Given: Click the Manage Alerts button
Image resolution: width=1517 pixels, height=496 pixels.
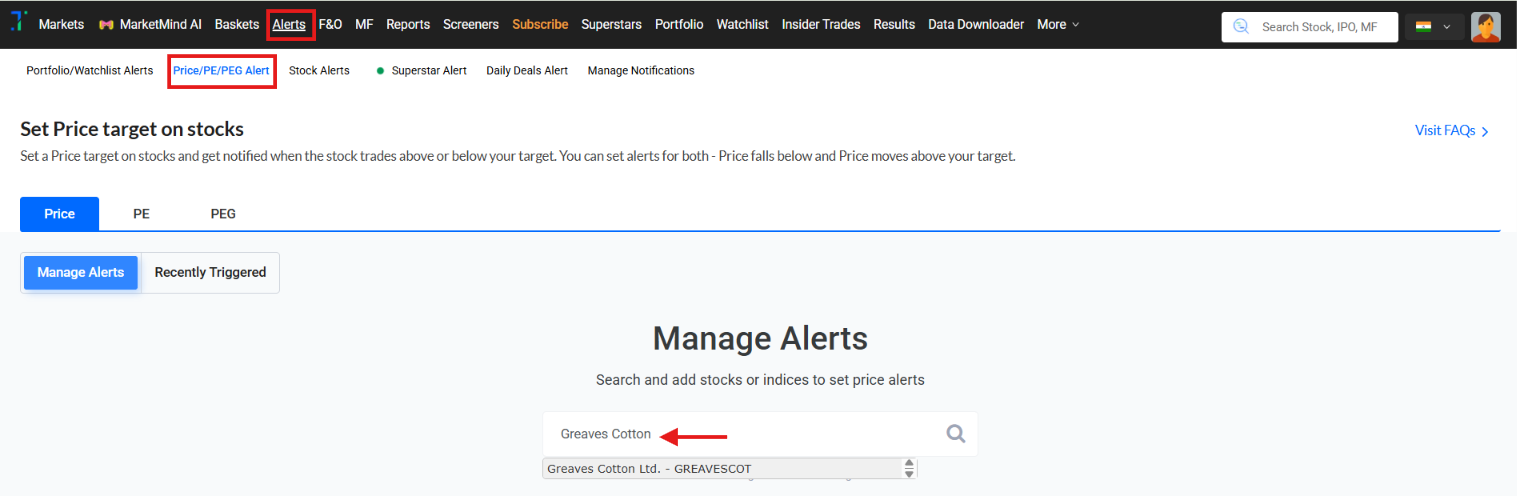Looking at the screenshot, I should [x=81, y=273].
